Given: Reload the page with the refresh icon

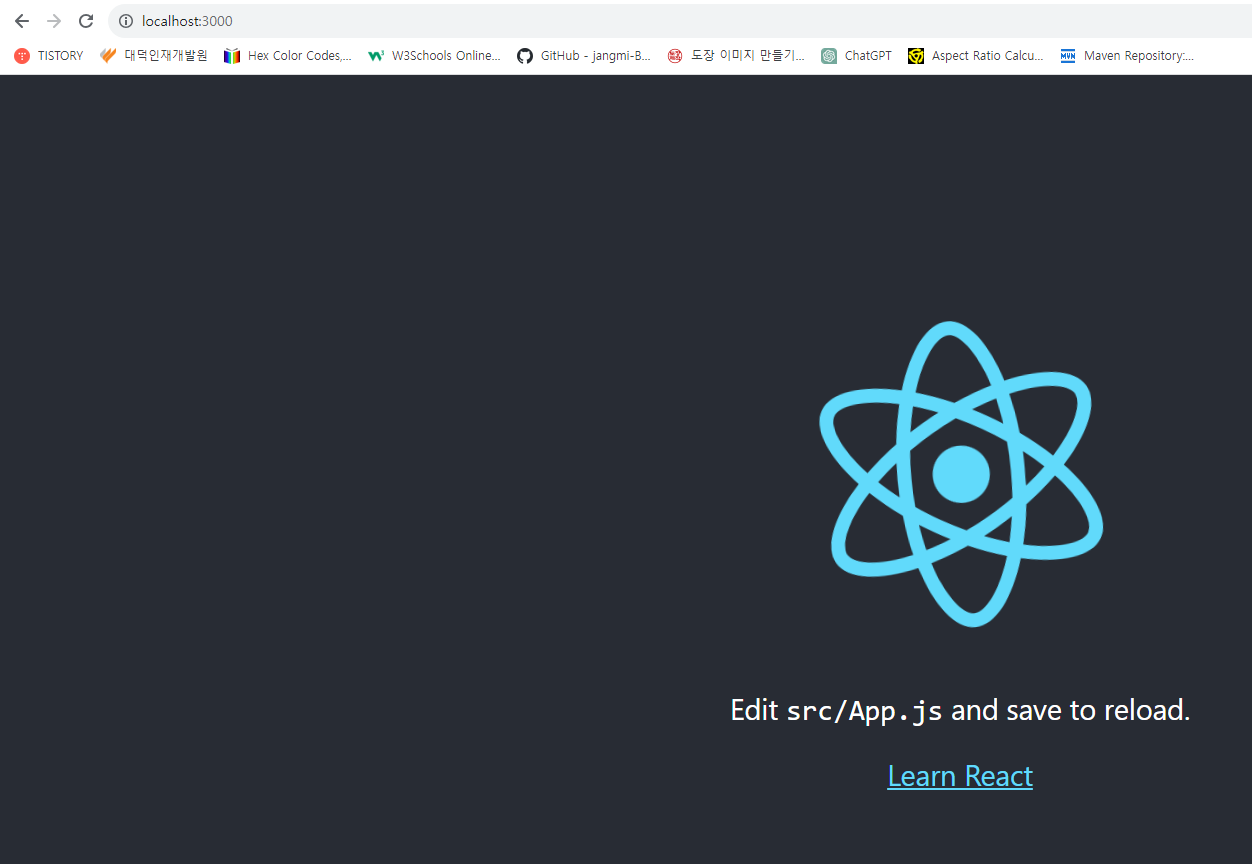Looking at the screenshot, I should (x=86, y=21).
